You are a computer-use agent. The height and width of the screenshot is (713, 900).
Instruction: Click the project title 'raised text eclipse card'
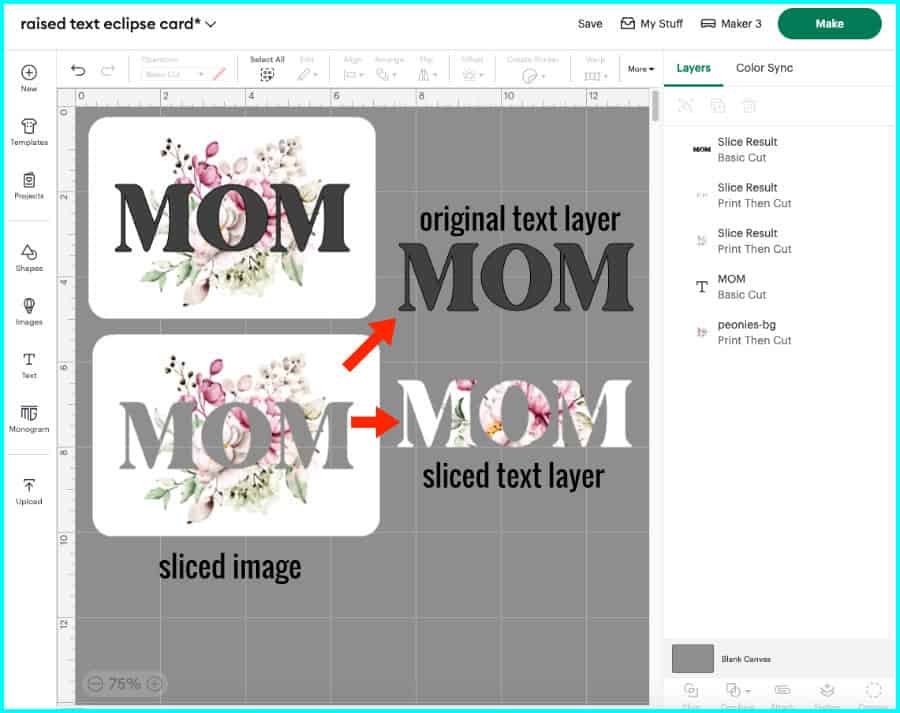111,24
